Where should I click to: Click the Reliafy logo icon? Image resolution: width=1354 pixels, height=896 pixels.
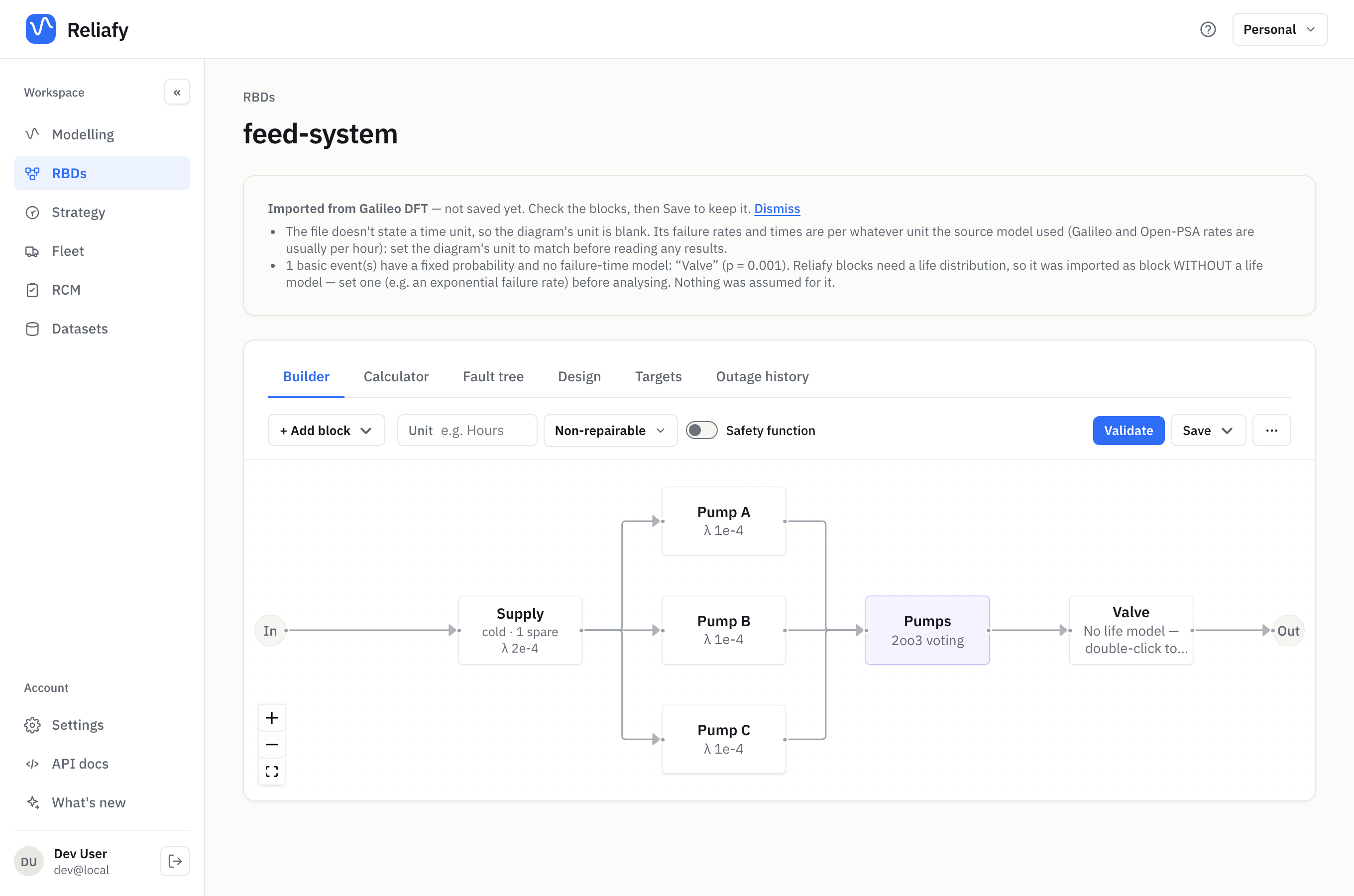point(40,29)
